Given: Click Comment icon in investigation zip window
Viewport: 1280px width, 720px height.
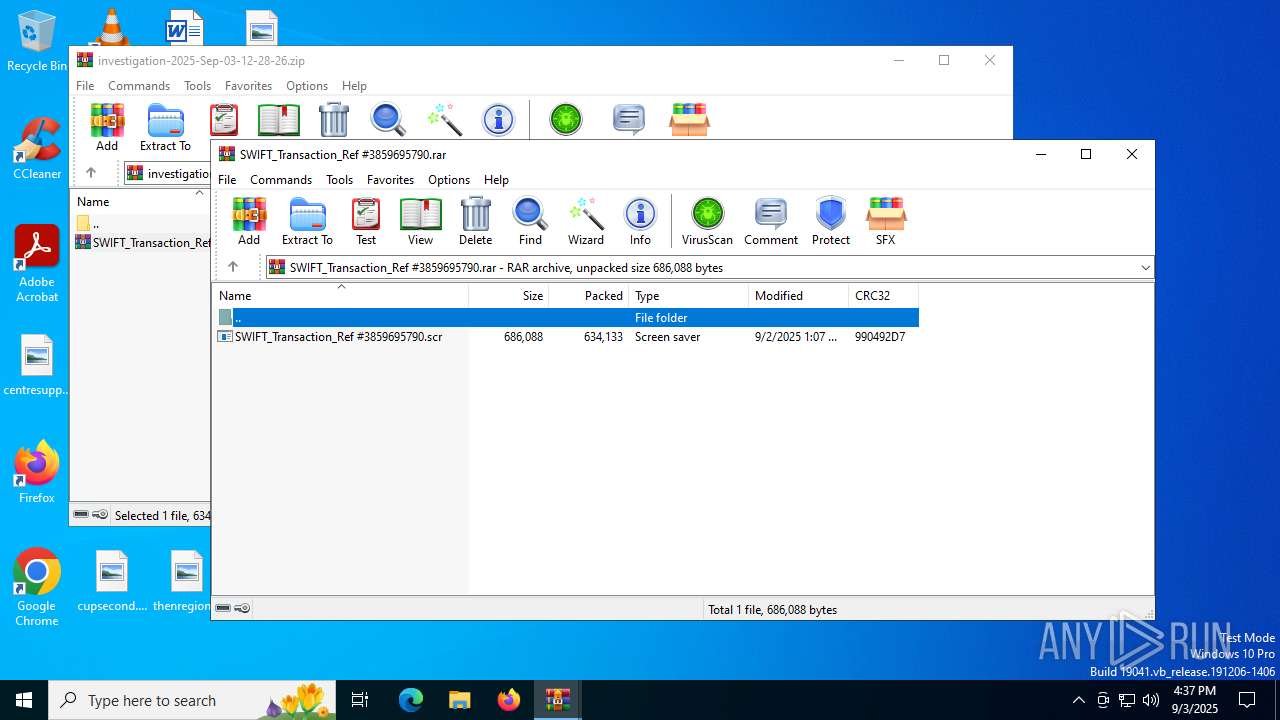Looking at the screenshot, I should (x=628, y=120).
